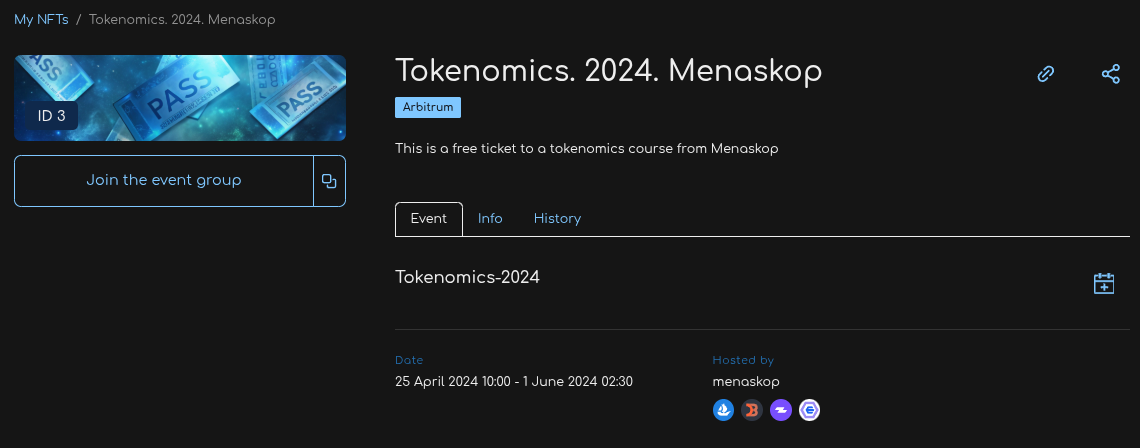Open the white hexagon Element marketplace icon

pyautogui.click(x=809, y=410)
